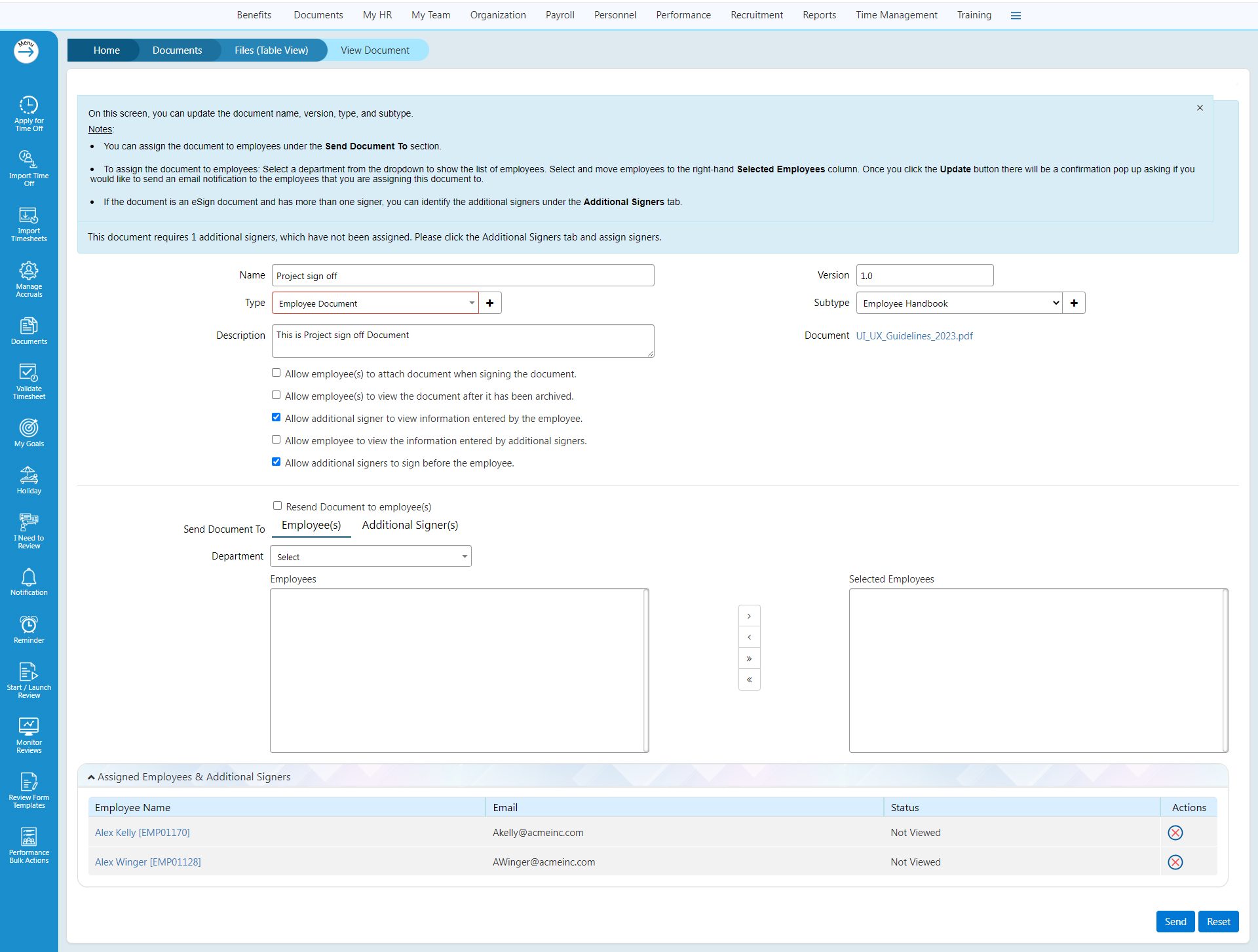Click the Validate Timesheet icon
This screenshot has width=1258, height=952.
pyautogui.click(x=29, y=373)
